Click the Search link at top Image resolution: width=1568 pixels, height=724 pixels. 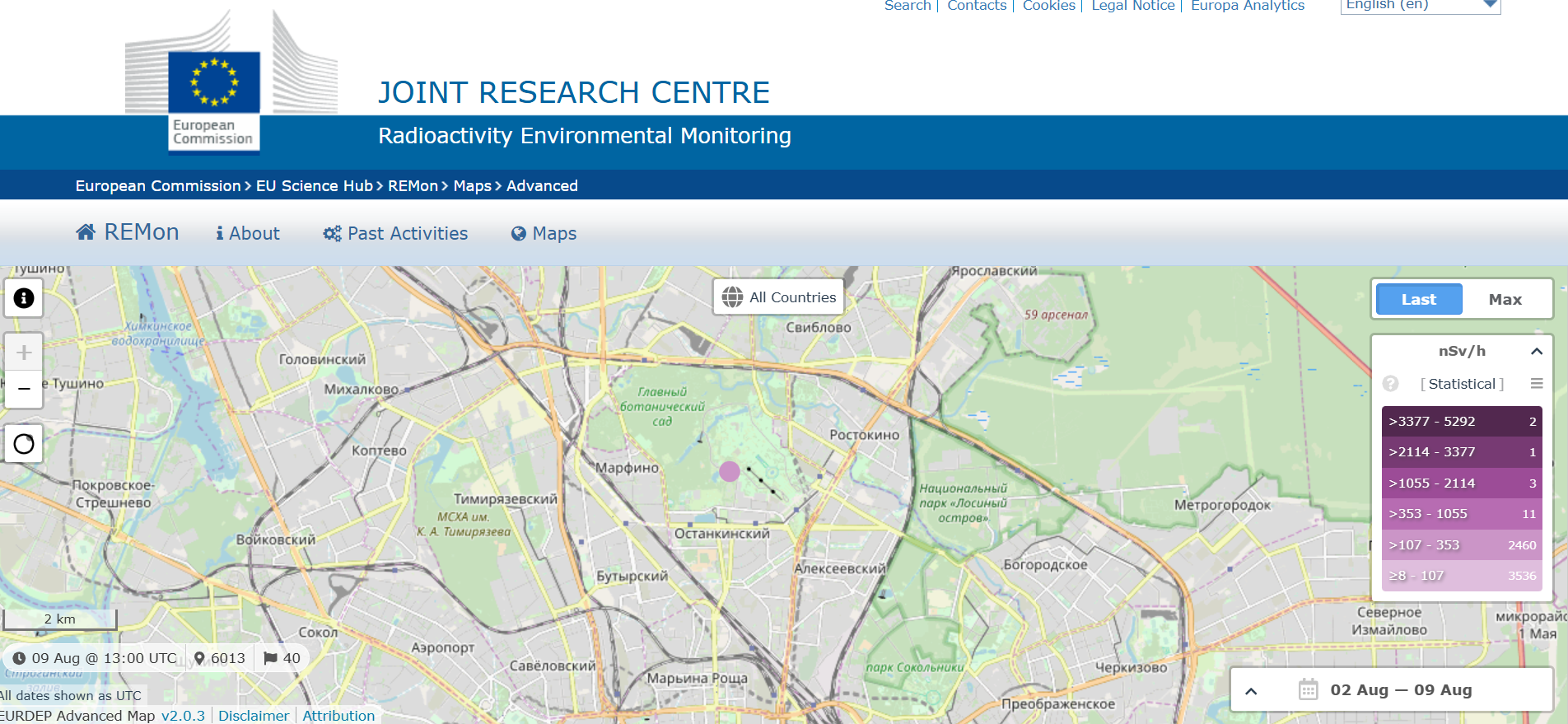(908, 6)
